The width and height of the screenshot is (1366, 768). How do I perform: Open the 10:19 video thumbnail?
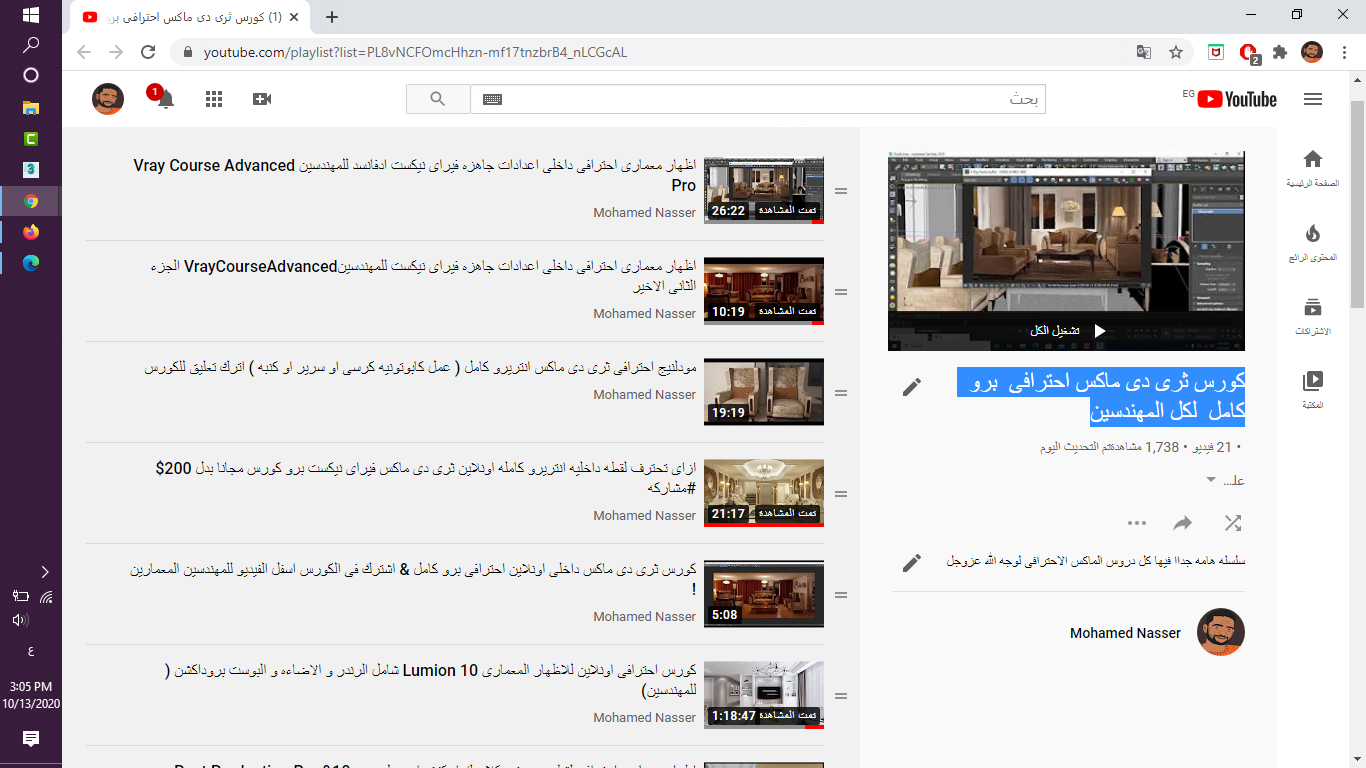(764, 291)
